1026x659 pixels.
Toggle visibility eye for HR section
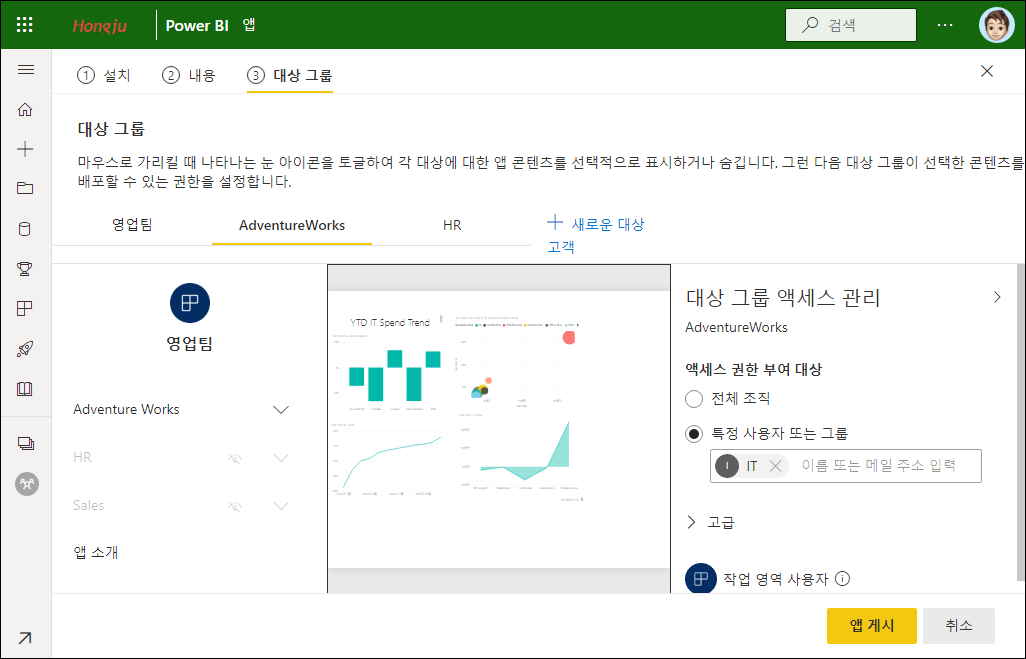235,458
